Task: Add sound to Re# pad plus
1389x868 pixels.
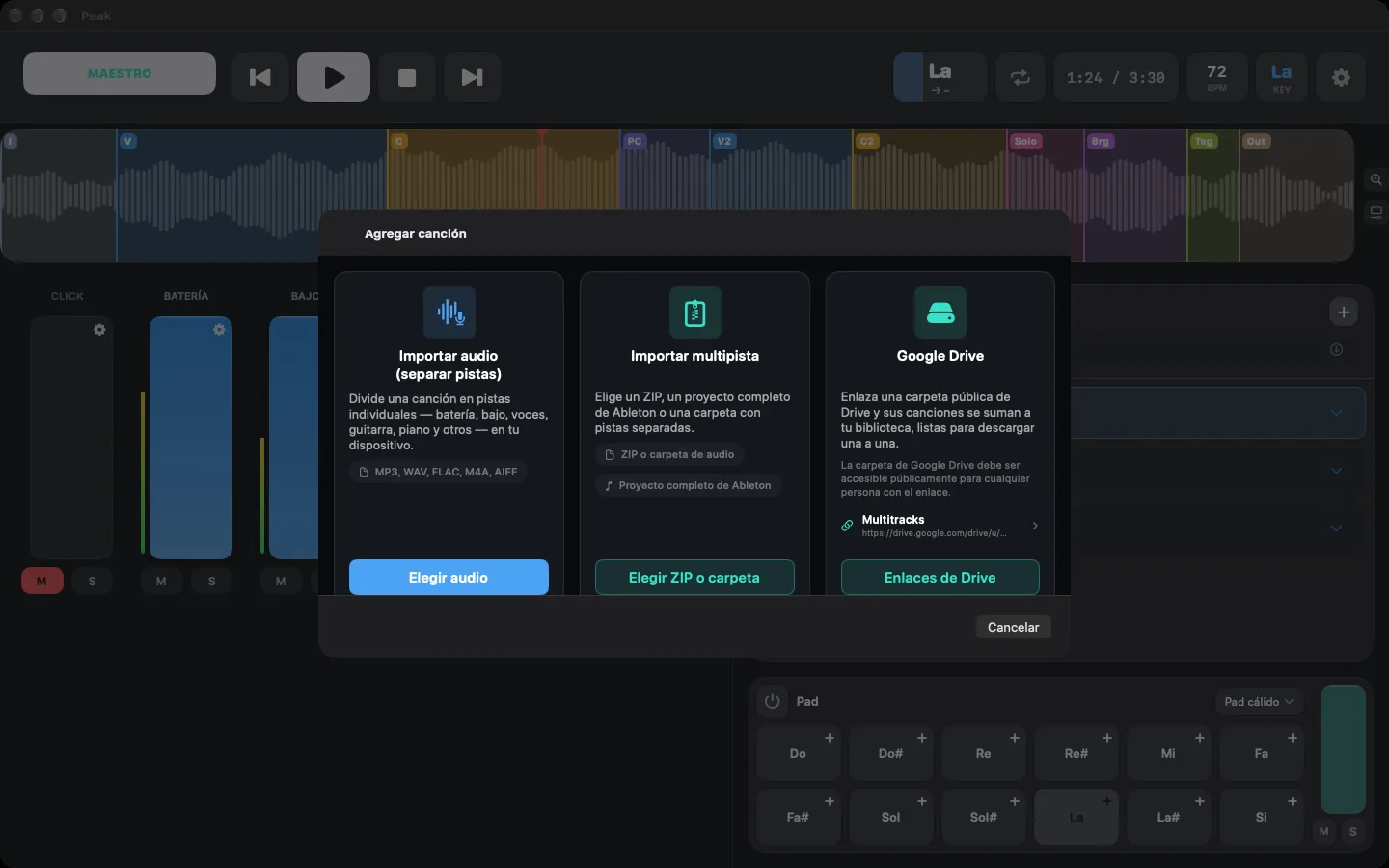Action: click(x=1107, y=738)
